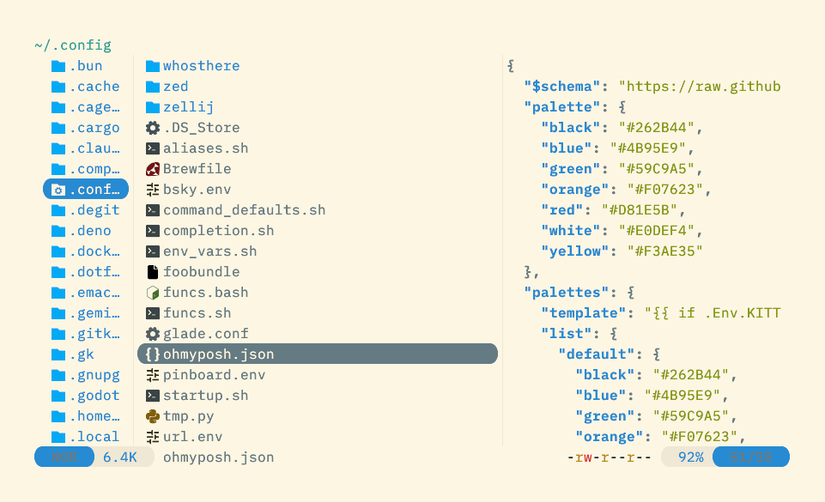Image resolution: width=825 pixels, height=502 pixels.
Task: Click the terminal icon beside env_vars.sh
Action: (x=153, y=252)
